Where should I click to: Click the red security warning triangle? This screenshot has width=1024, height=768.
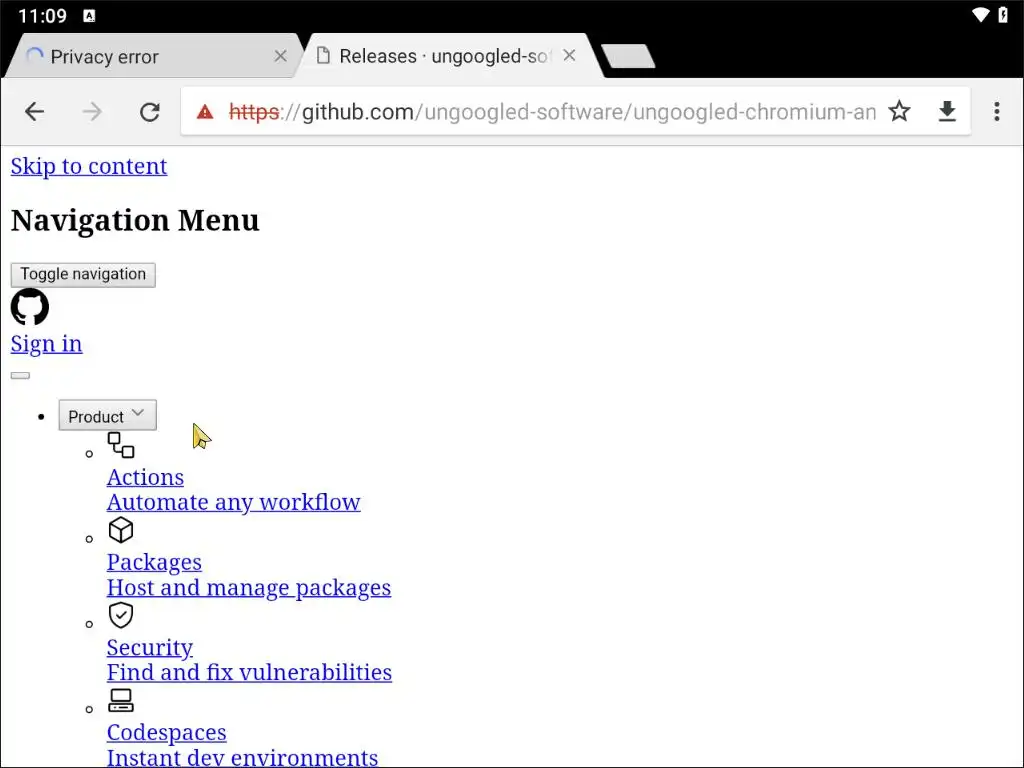point(205,112)
